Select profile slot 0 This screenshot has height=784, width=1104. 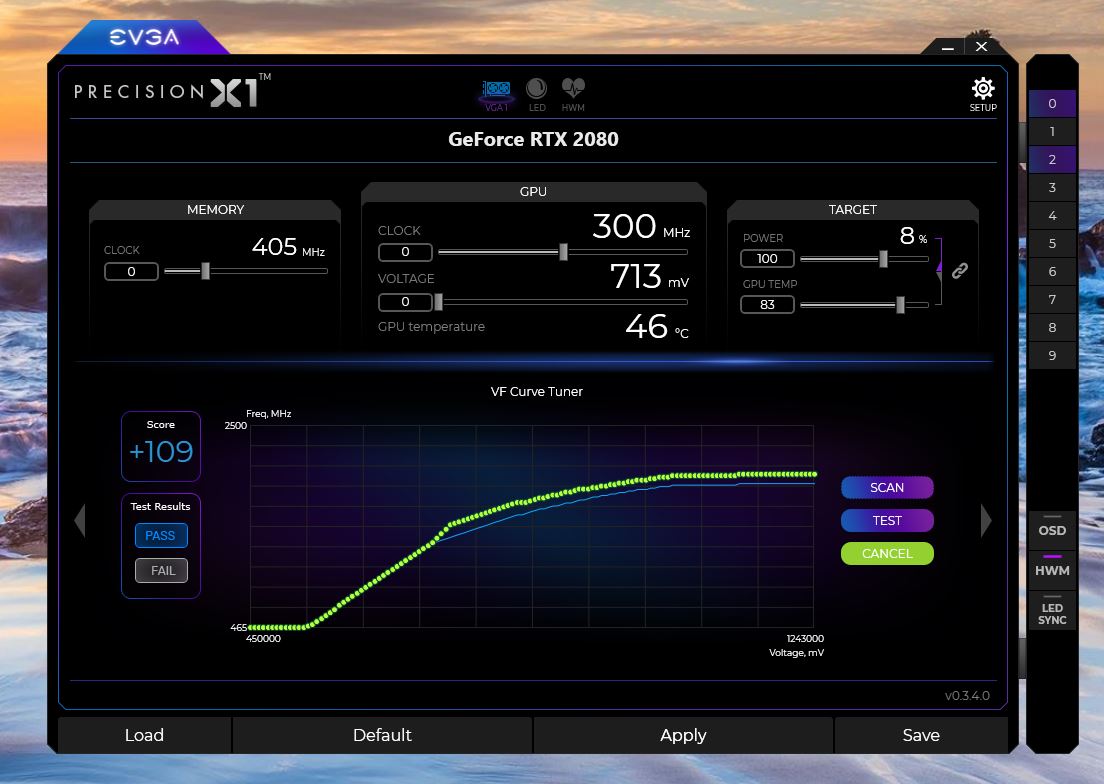click(x=1052, y=103)
